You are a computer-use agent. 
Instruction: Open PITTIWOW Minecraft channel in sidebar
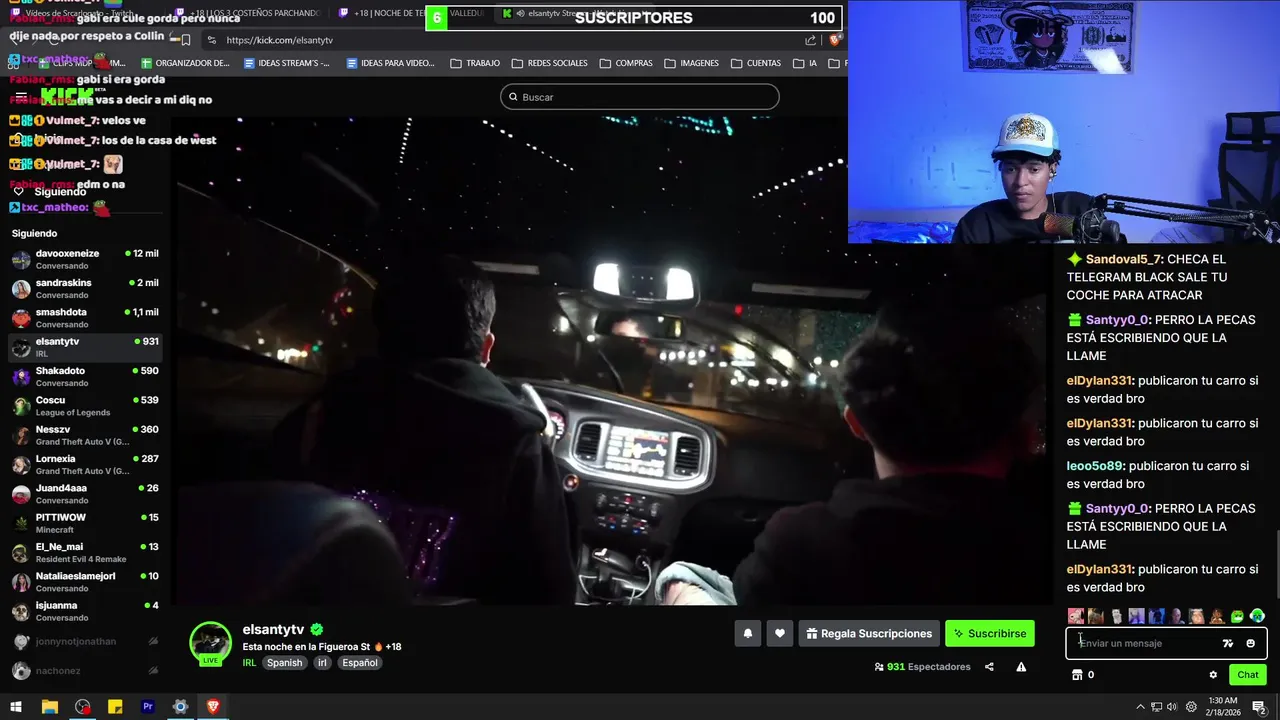[85, 523]
